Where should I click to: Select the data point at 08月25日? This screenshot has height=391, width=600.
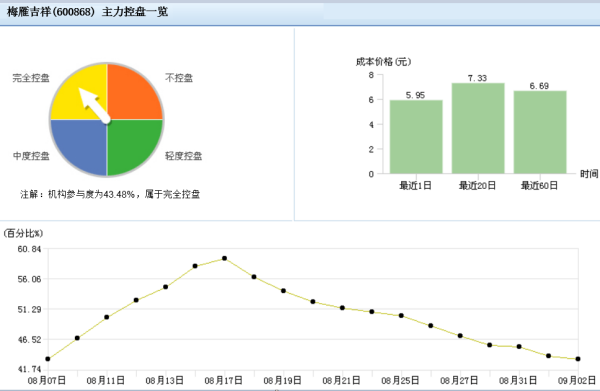click(401, 316)
